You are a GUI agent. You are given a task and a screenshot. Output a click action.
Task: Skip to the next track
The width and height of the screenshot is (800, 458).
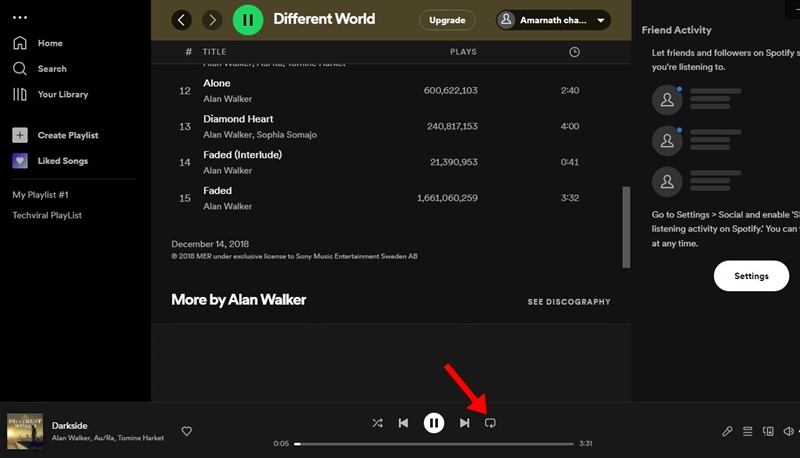(464, 423)
